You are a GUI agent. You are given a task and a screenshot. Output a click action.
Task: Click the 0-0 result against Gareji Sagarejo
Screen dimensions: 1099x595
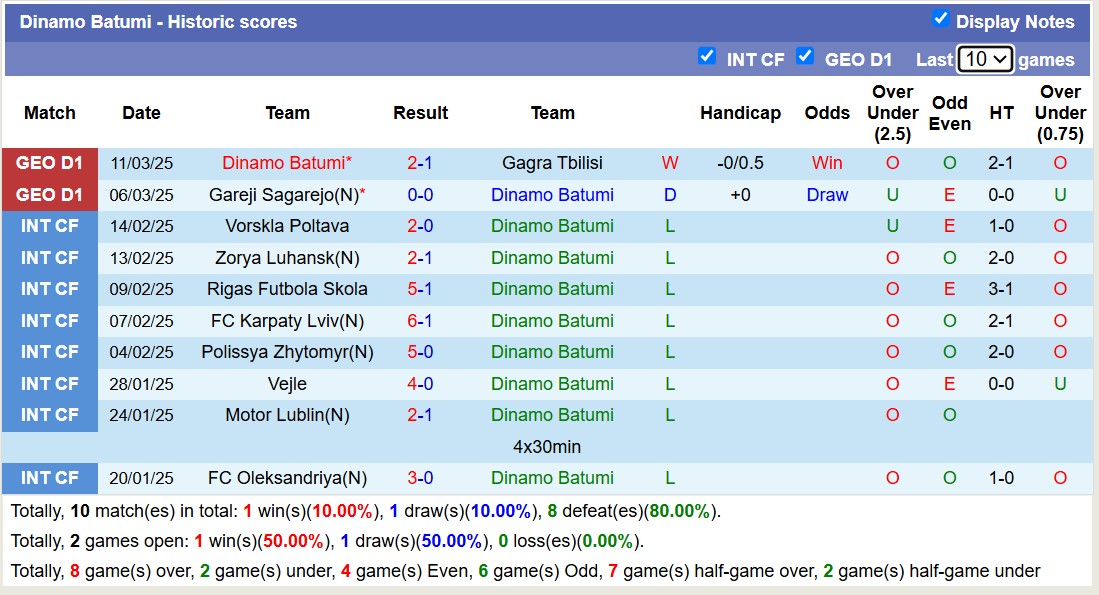coord(420,195)
